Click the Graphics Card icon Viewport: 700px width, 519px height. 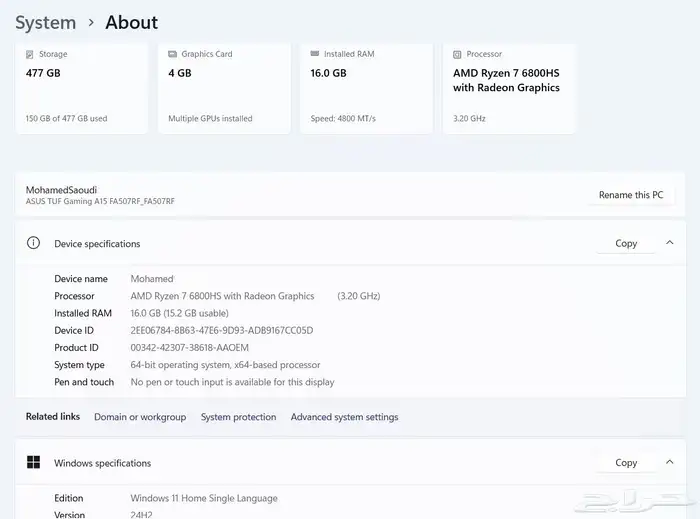pos(172,54)
